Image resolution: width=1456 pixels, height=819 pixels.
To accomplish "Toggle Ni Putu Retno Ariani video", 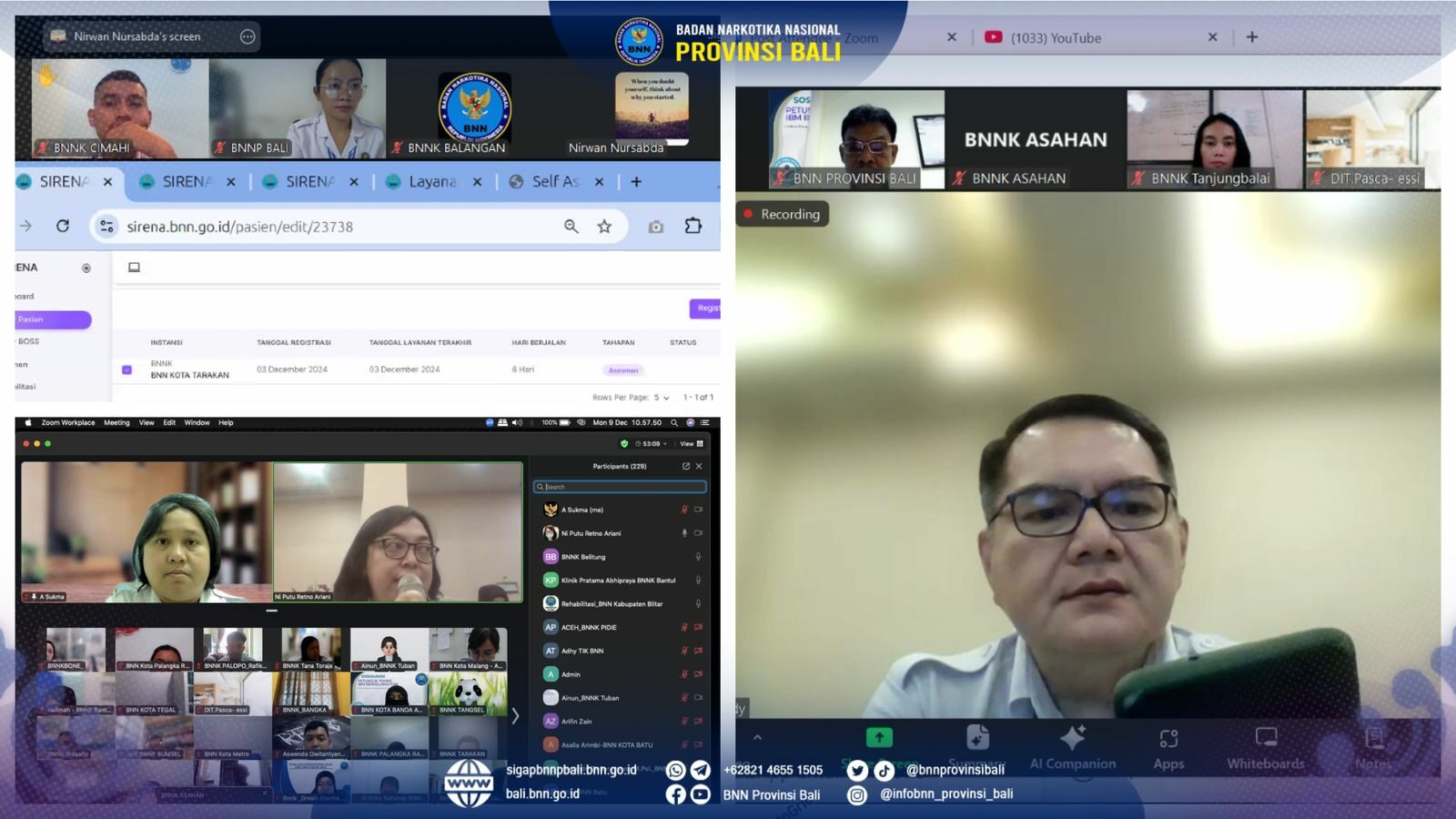I will click(698, 533).
